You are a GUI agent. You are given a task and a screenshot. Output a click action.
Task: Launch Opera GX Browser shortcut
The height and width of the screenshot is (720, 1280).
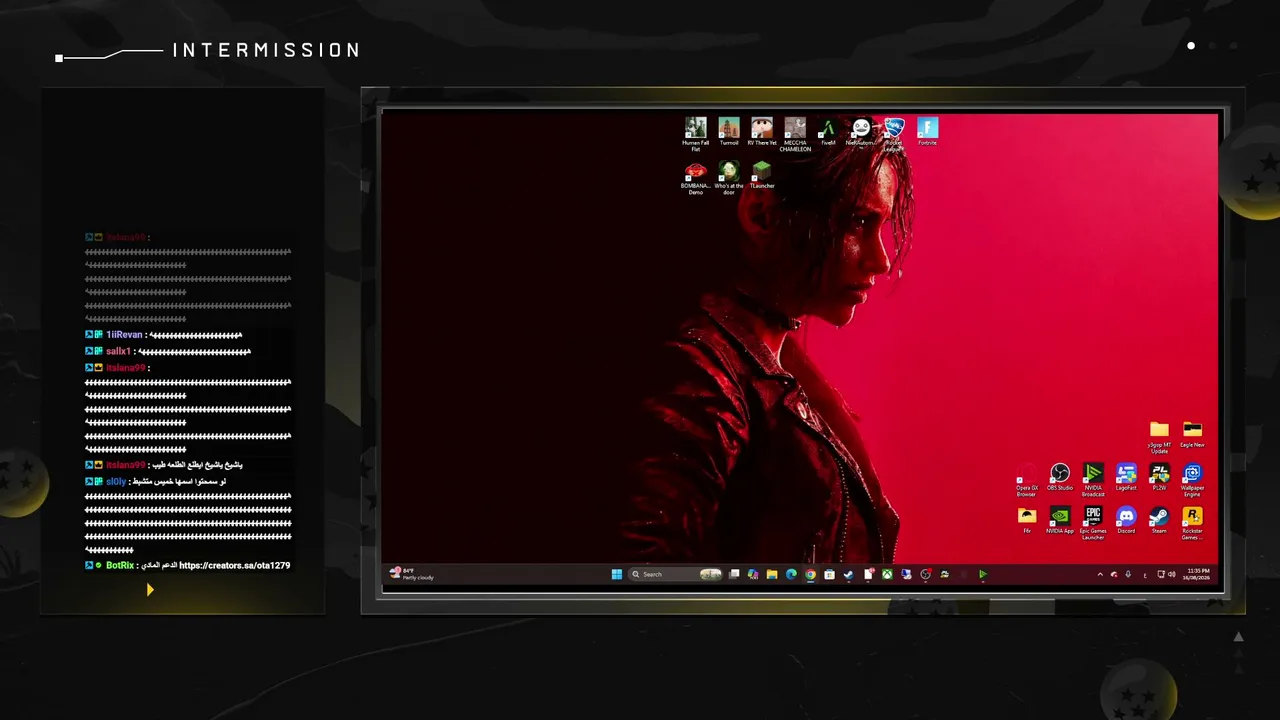1027,480
